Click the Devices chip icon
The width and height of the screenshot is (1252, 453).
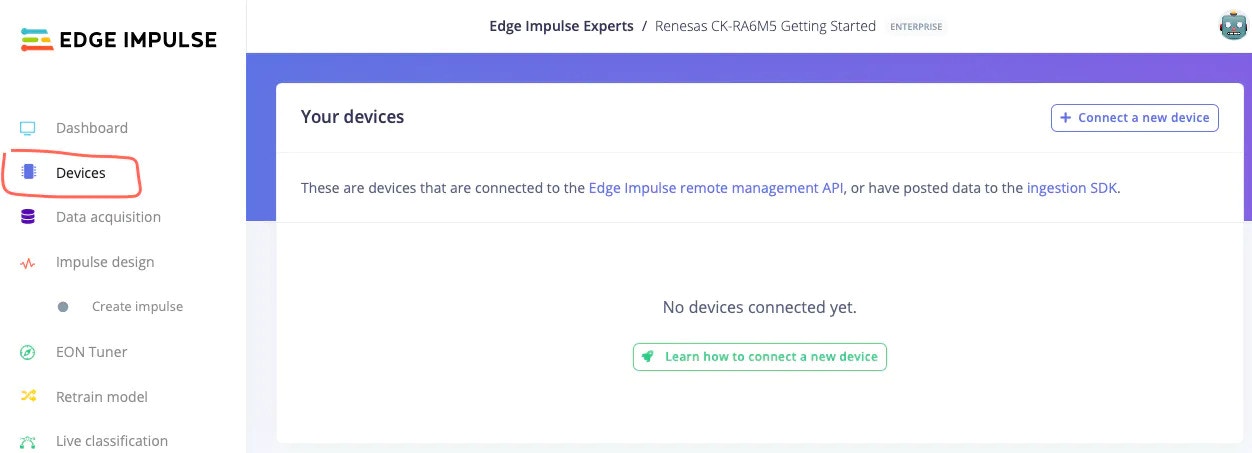tap(28, 173)
